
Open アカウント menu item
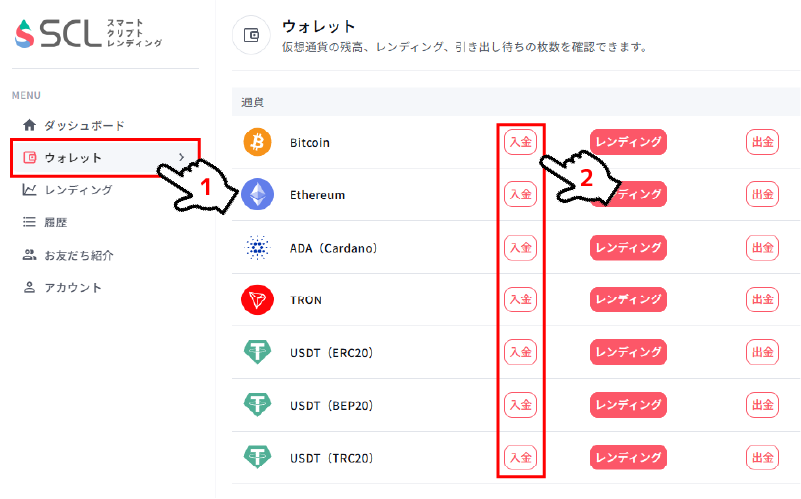pyautogui.click(x=73, y=287)
